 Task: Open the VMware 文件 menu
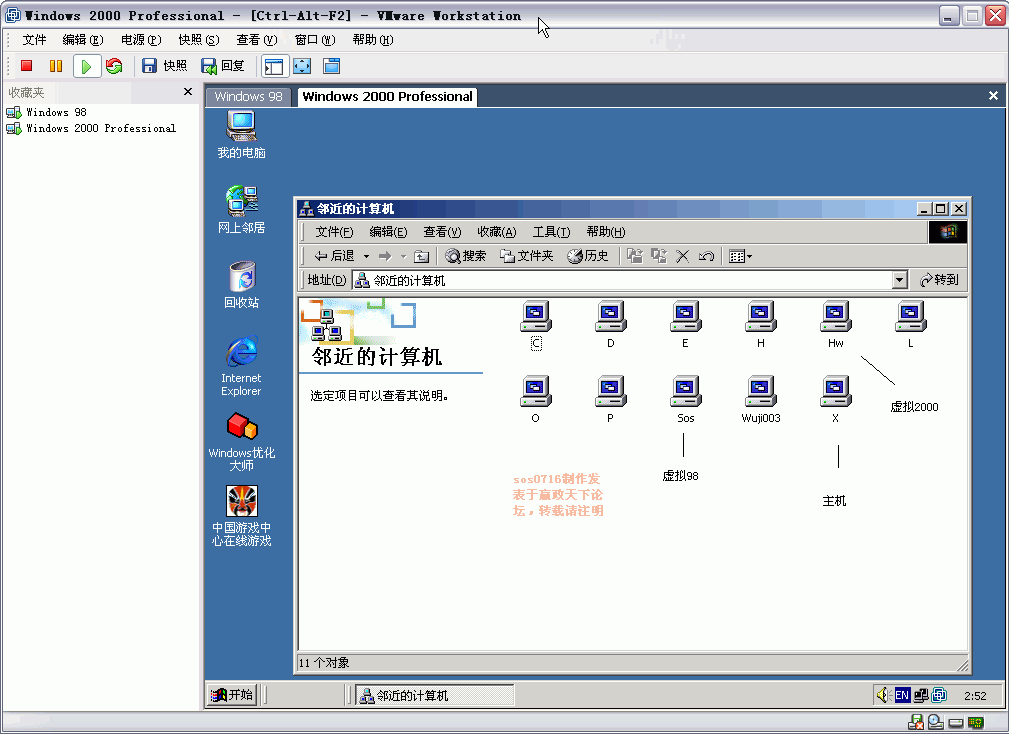pyautogui.click(x=34, y=40)
